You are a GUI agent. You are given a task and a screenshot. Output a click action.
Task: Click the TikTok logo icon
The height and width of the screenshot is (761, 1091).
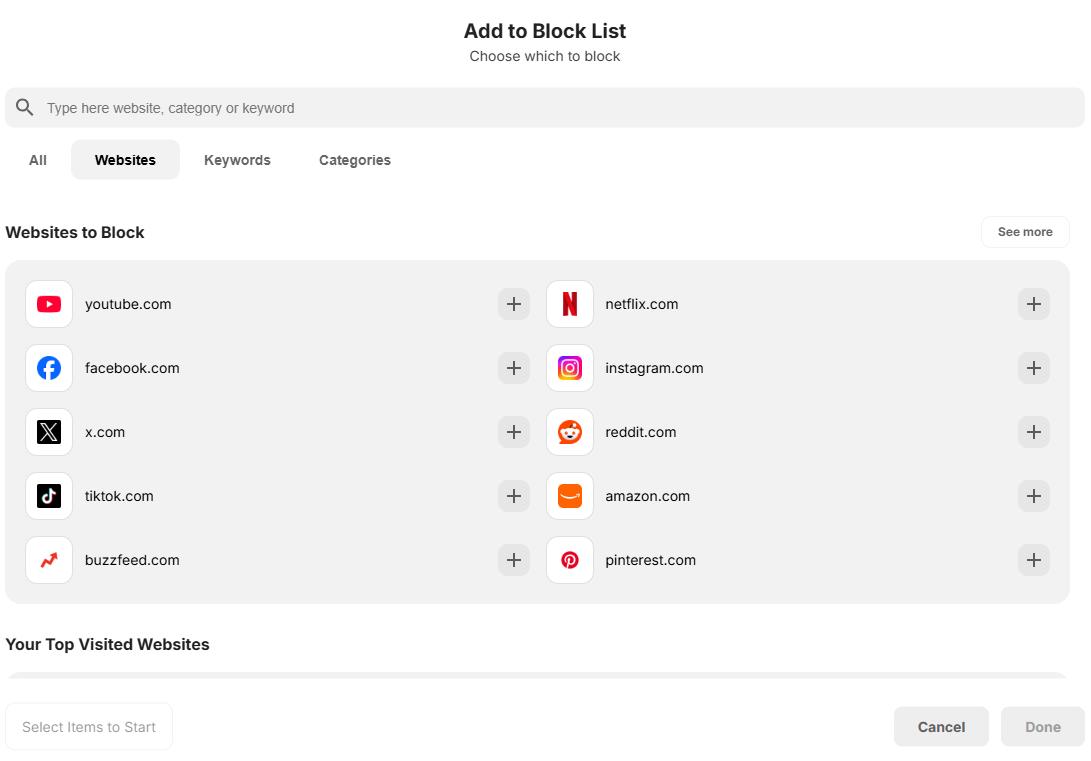(49, 496)
